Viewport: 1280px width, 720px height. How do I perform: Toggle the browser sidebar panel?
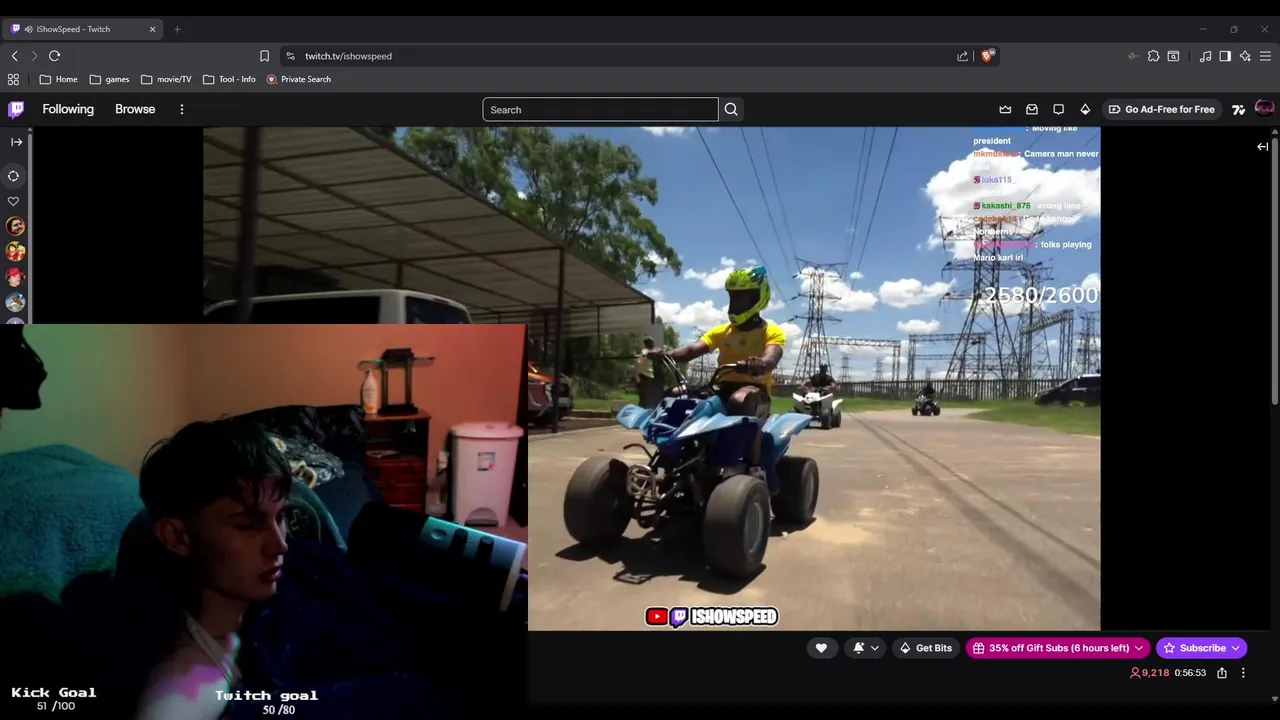coord(1225,56)
